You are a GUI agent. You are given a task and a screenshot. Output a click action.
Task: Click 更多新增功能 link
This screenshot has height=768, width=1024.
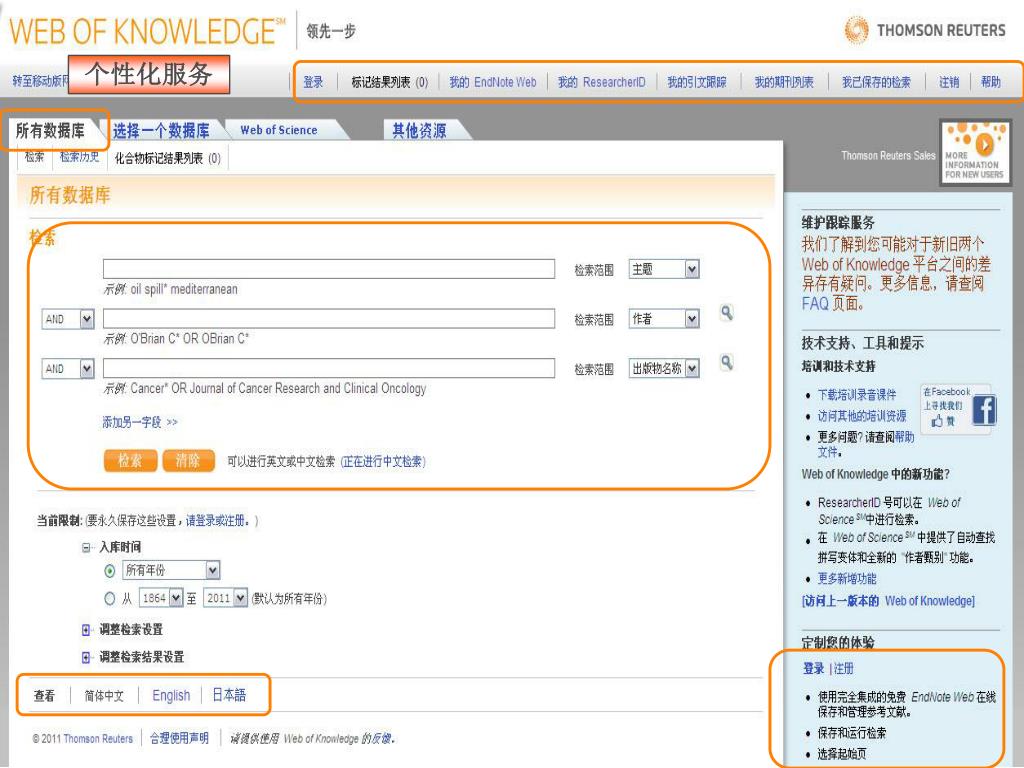tap(847, 579)
